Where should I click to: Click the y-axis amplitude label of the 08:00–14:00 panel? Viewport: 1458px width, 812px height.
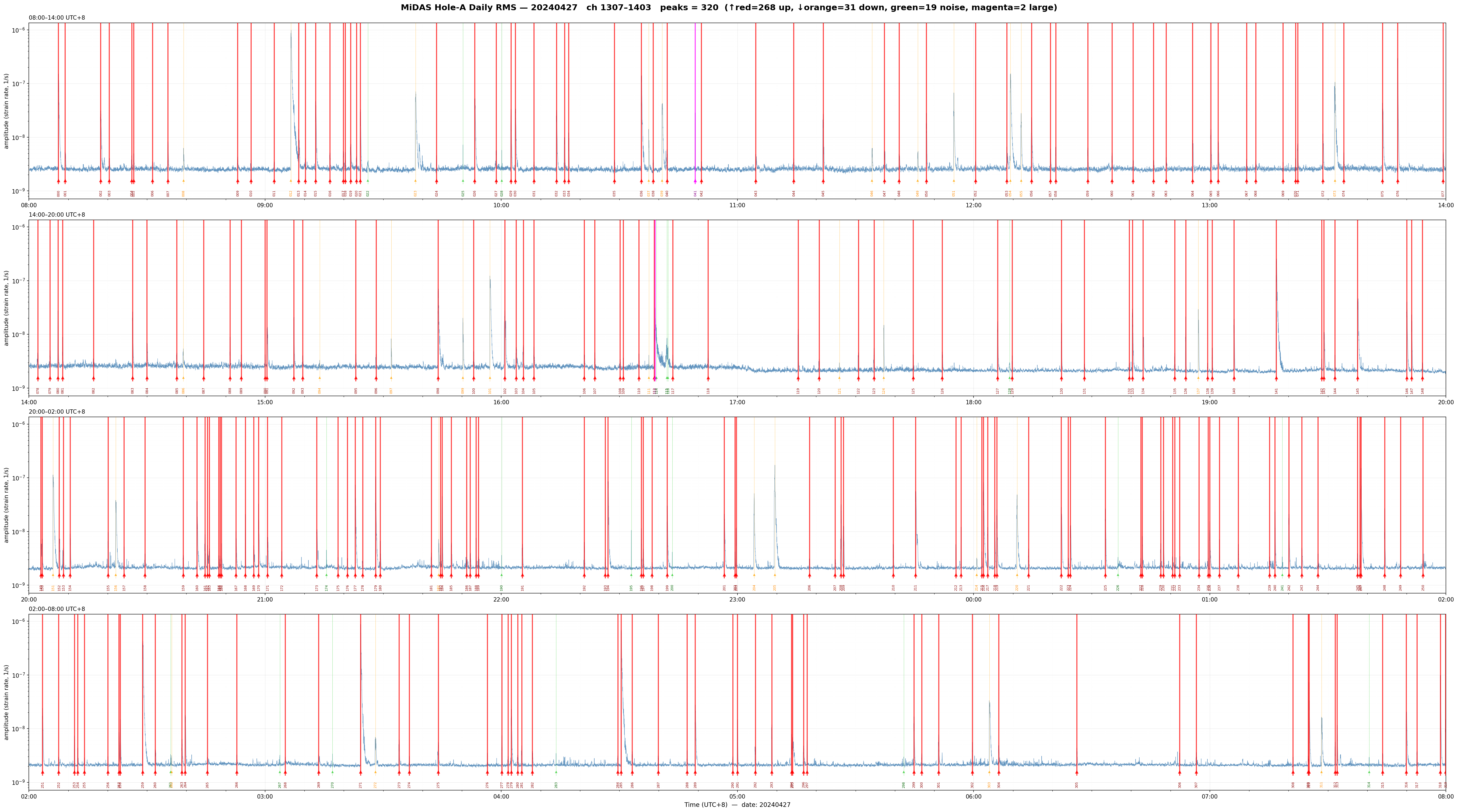click(x=7, y=111)
